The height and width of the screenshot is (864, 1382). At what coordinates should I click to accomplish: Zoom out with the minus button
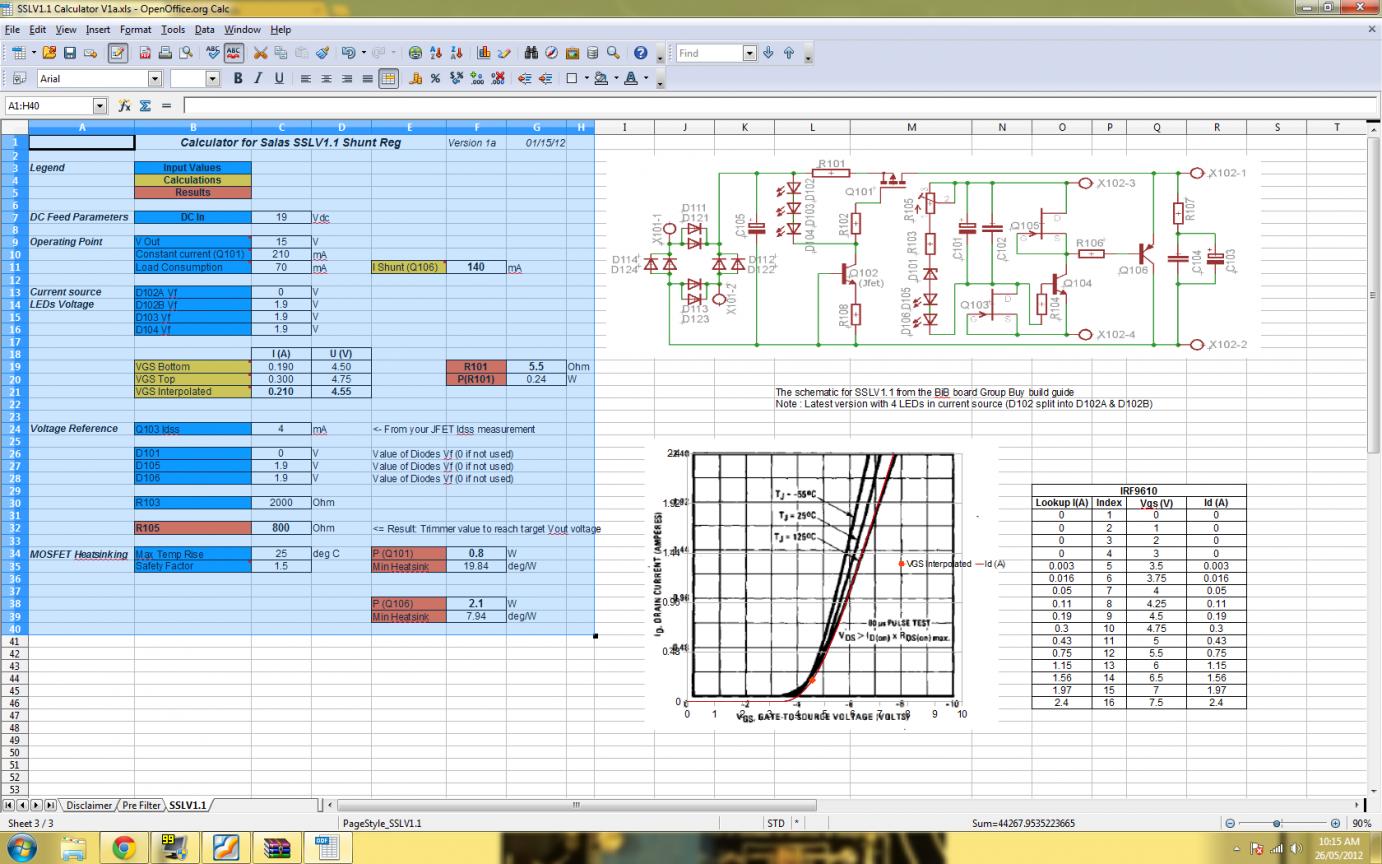(1230, 823)
